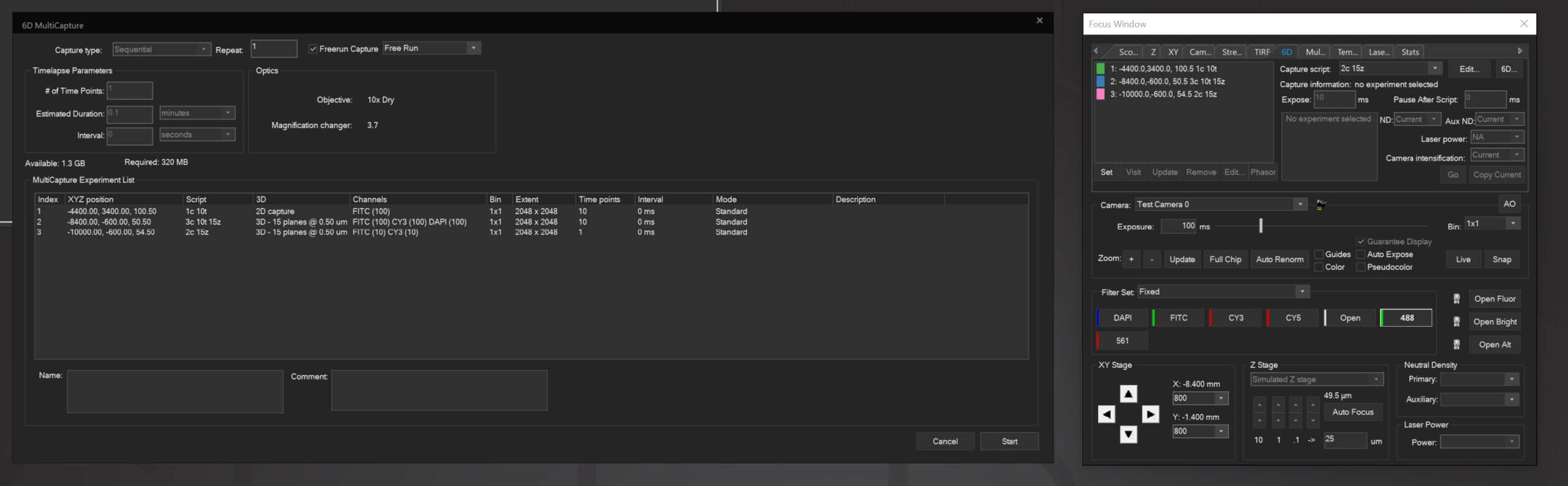This screenshot has height=486, width=1568.
Task: Enable the Auto Expose option
Action: pyautogui.click(x=1360, y=255)
